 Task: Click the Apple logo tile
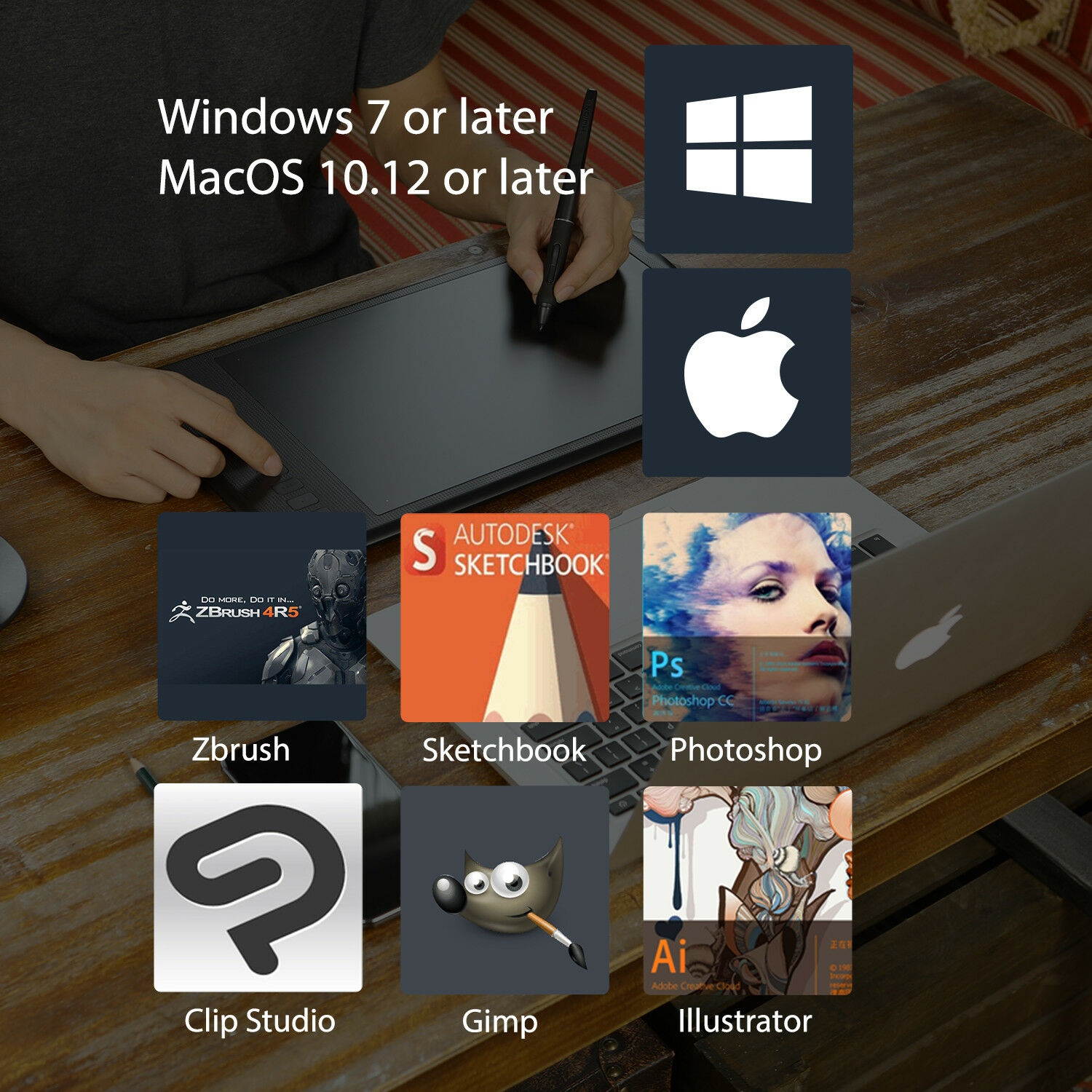[x=747, y=372]
